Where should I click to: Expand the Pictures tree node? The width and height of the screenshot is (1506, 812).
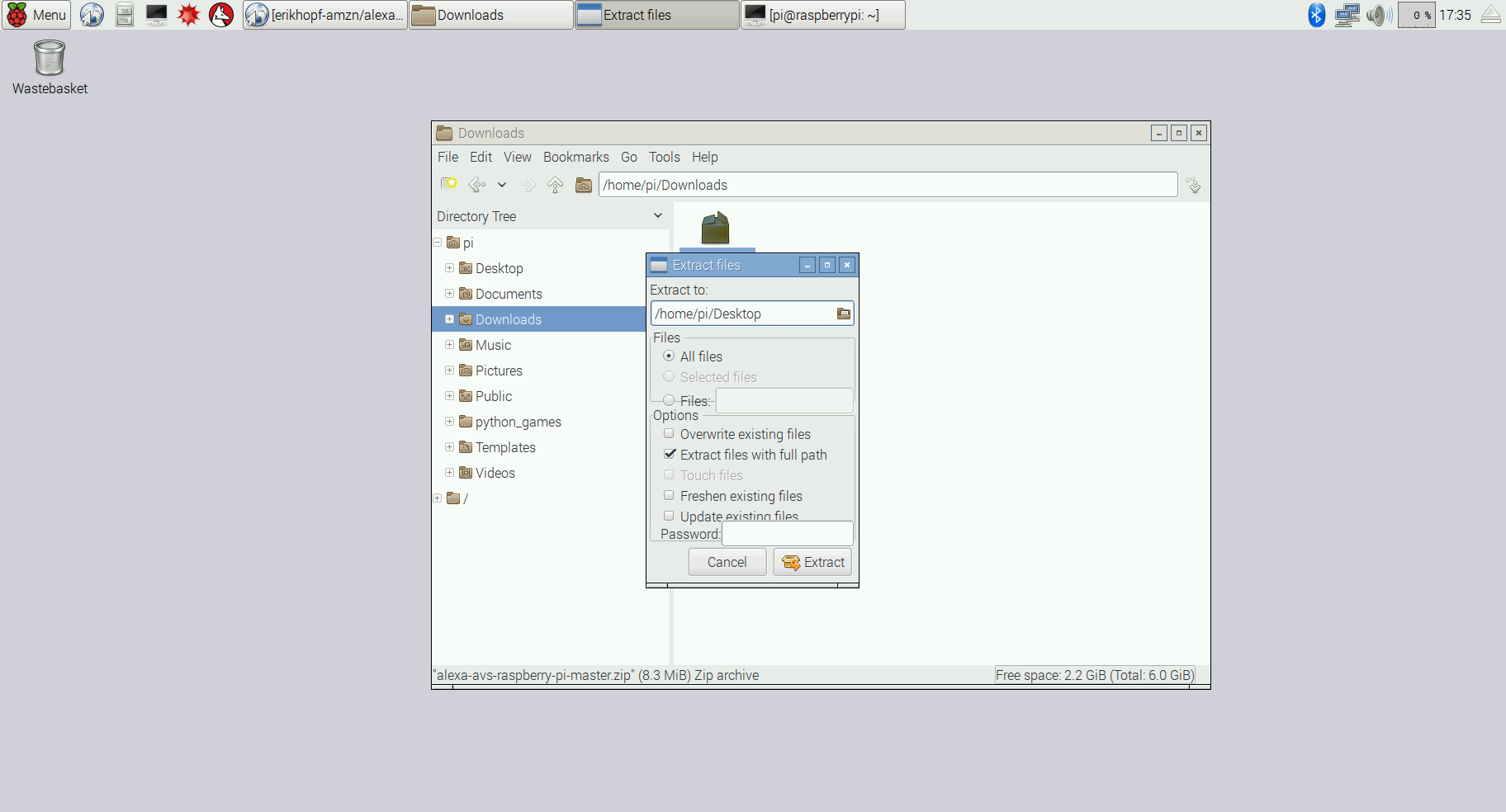click(449, 371)
